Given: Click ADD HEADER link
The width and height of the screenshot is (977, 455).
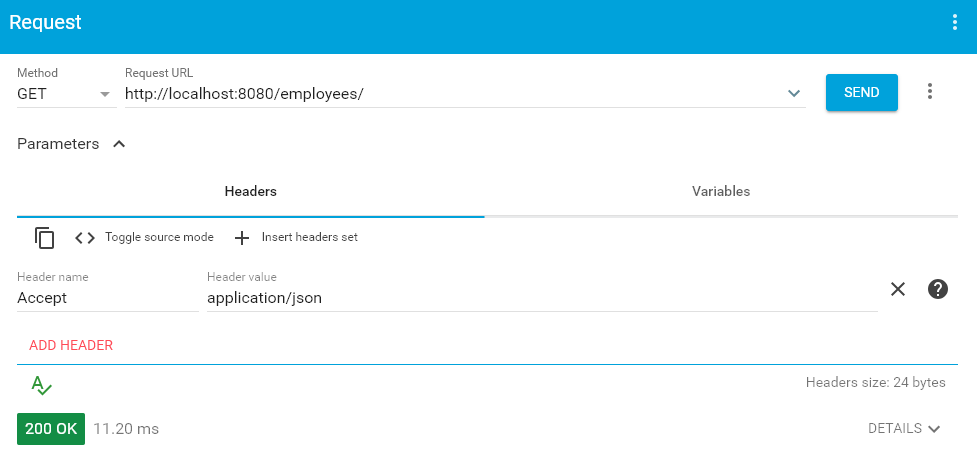Looking at the screenshot, I should (71, 345).
